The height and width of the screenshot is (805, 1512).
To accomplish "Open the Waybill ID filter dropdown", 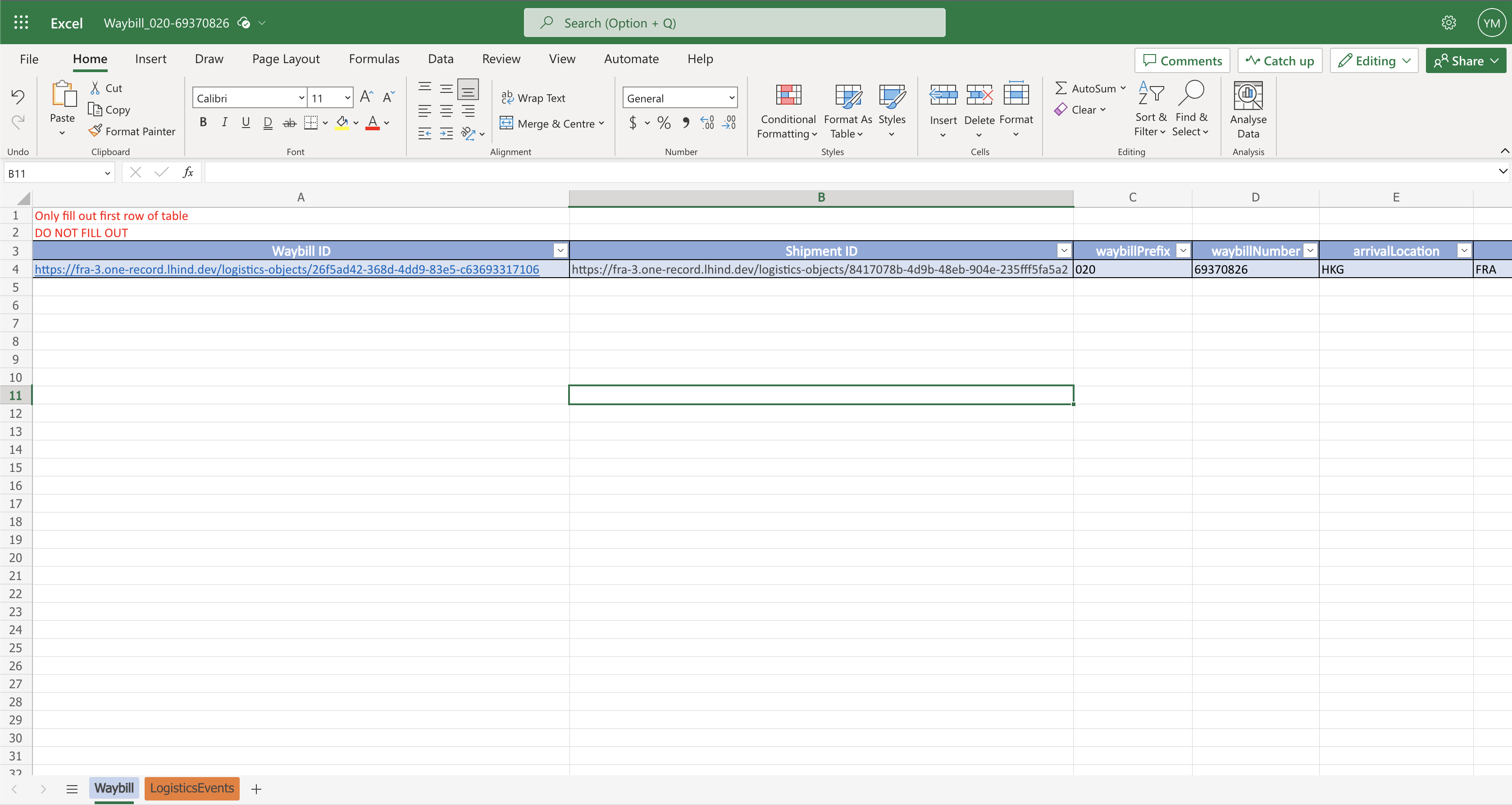I will click(560, 251).
